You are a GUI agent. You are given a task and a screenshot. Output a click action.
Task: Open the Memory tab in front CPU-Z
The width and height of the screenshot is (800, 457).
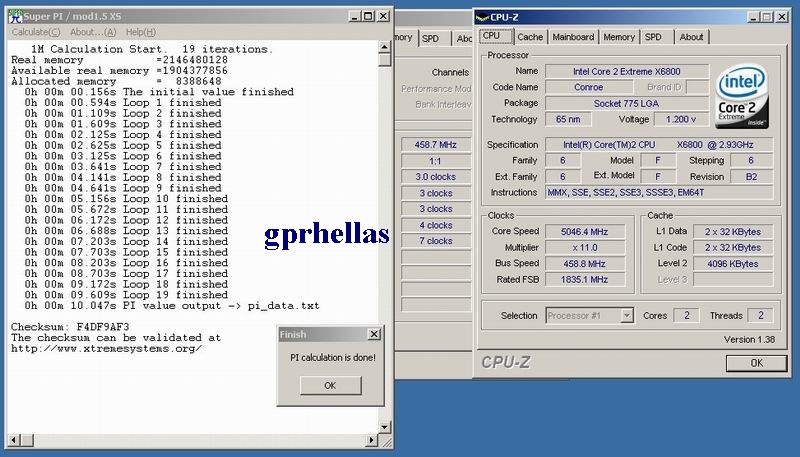point(619,37)
